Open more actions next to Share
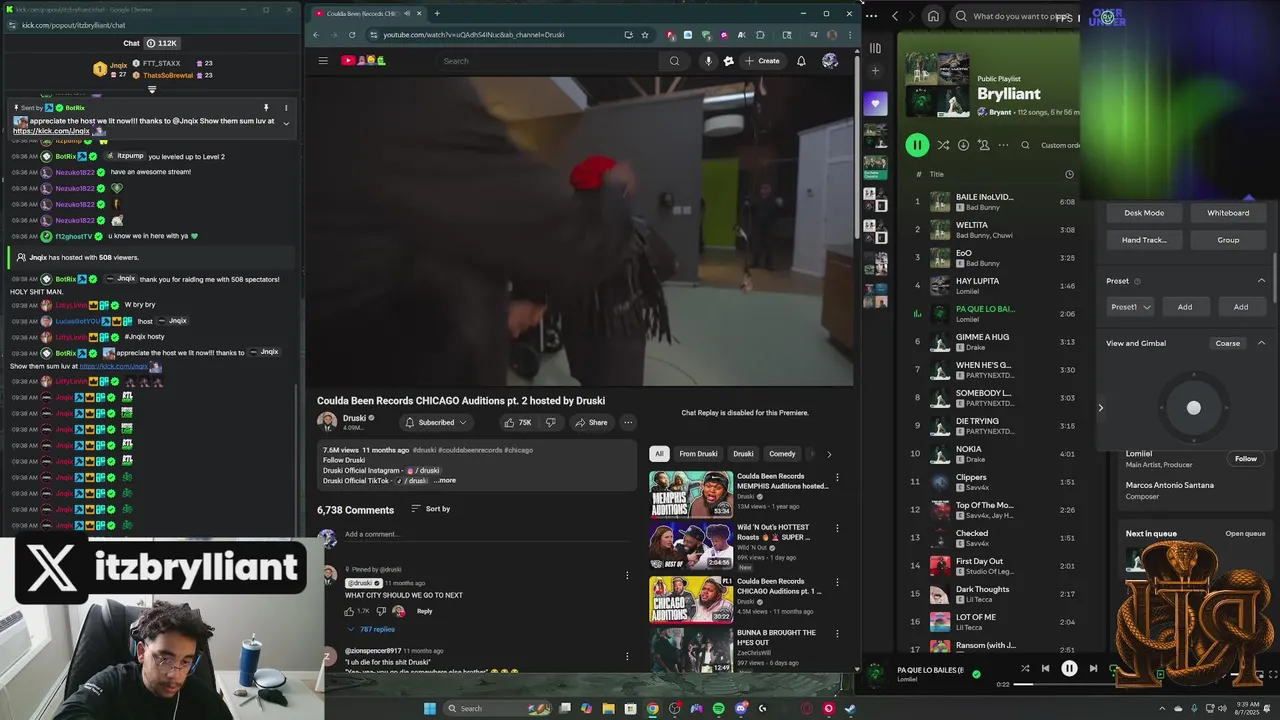Viewport: 1280px width, 720px height. pos(628,422)
